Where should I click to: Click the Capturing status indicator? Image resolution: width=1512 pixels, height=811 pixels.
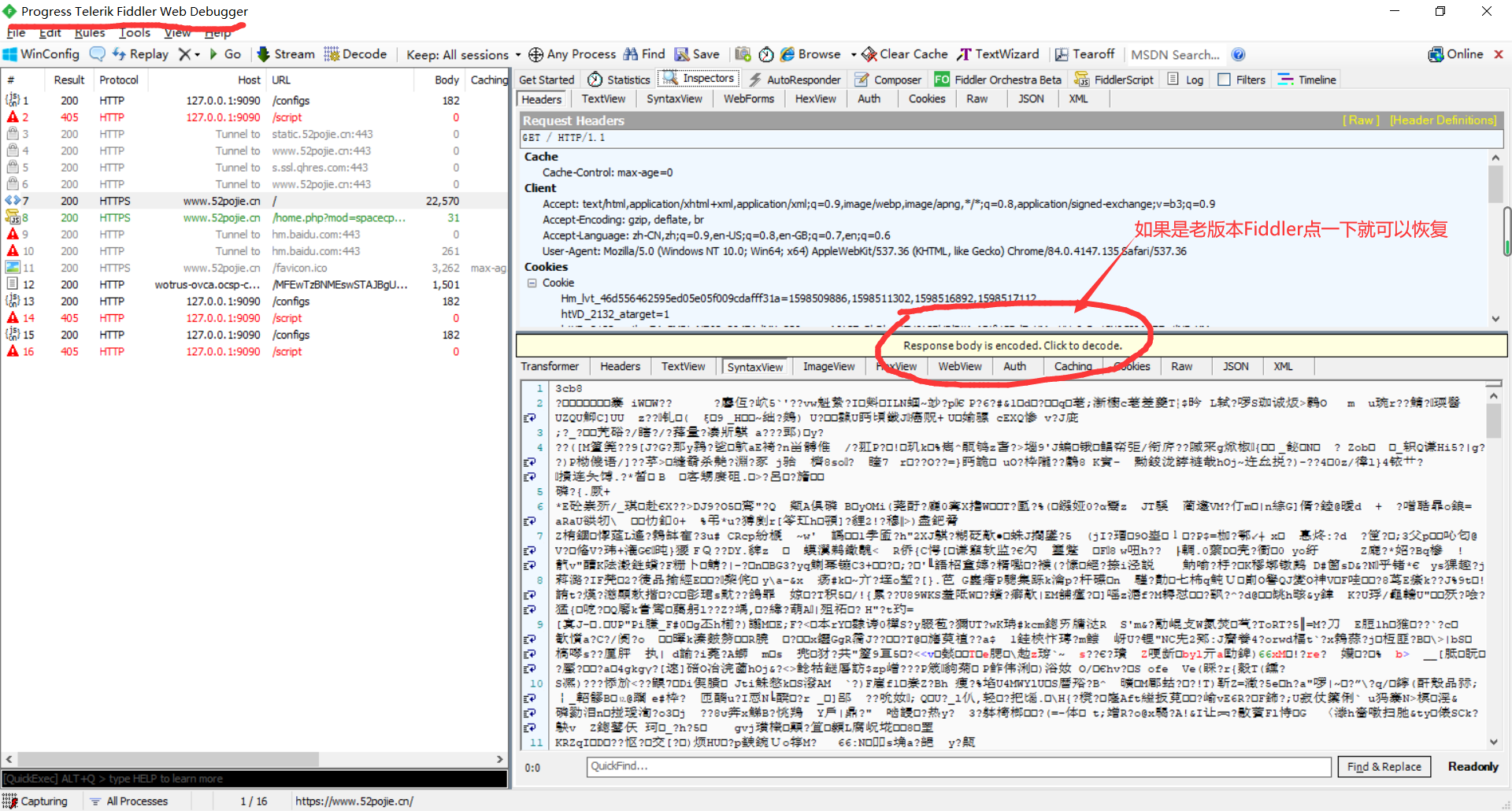(35, 802)
